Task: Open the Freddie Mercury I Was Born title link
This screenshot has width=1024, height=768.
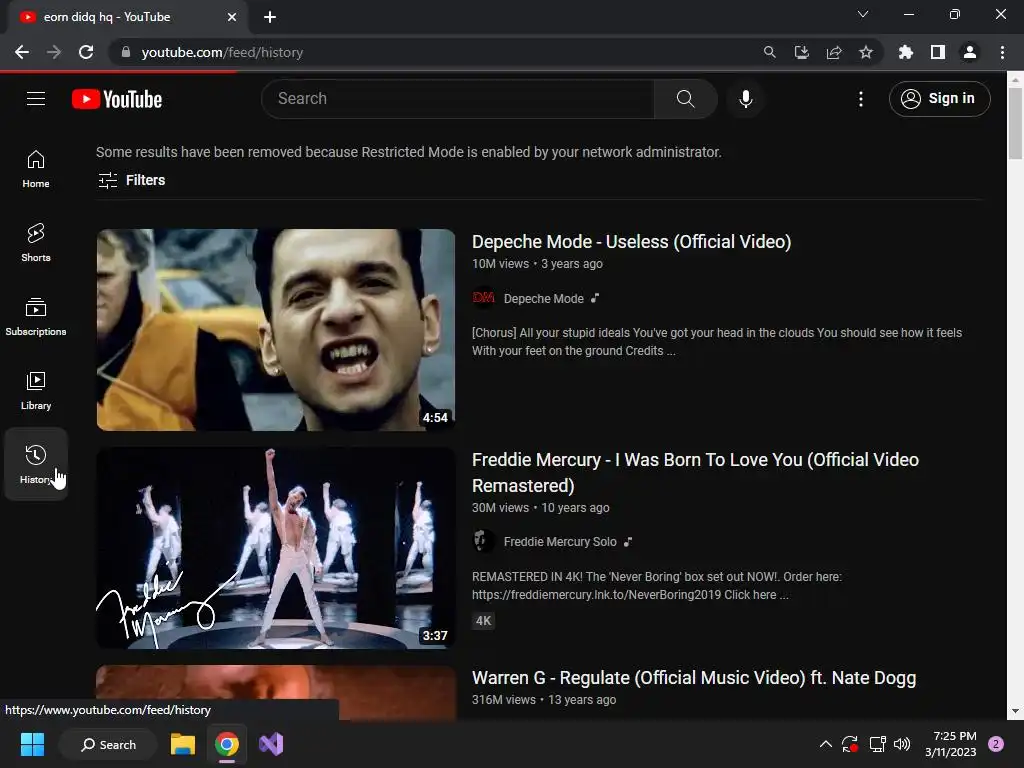Action: point(696,472)
